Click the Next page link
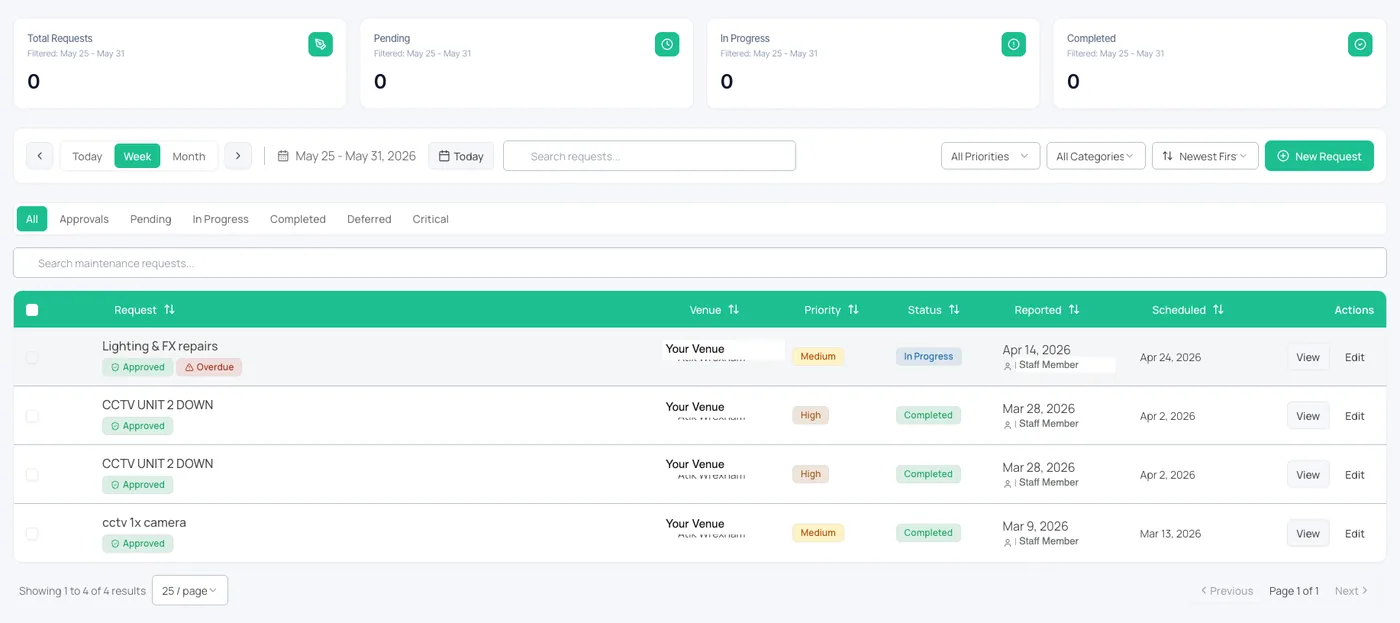The height and width of the screenshot is (623, 1400). click(1352, 591)
